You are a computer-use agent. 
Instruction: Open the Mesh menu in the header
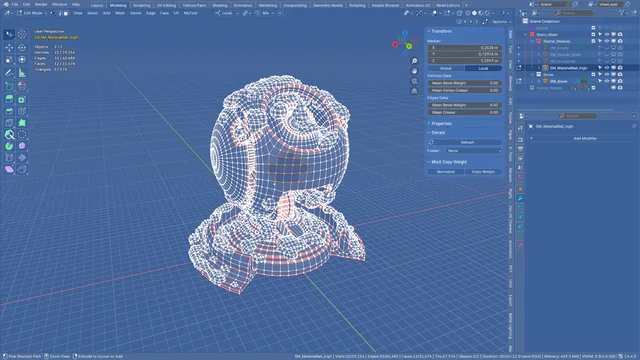pos(120,13)
